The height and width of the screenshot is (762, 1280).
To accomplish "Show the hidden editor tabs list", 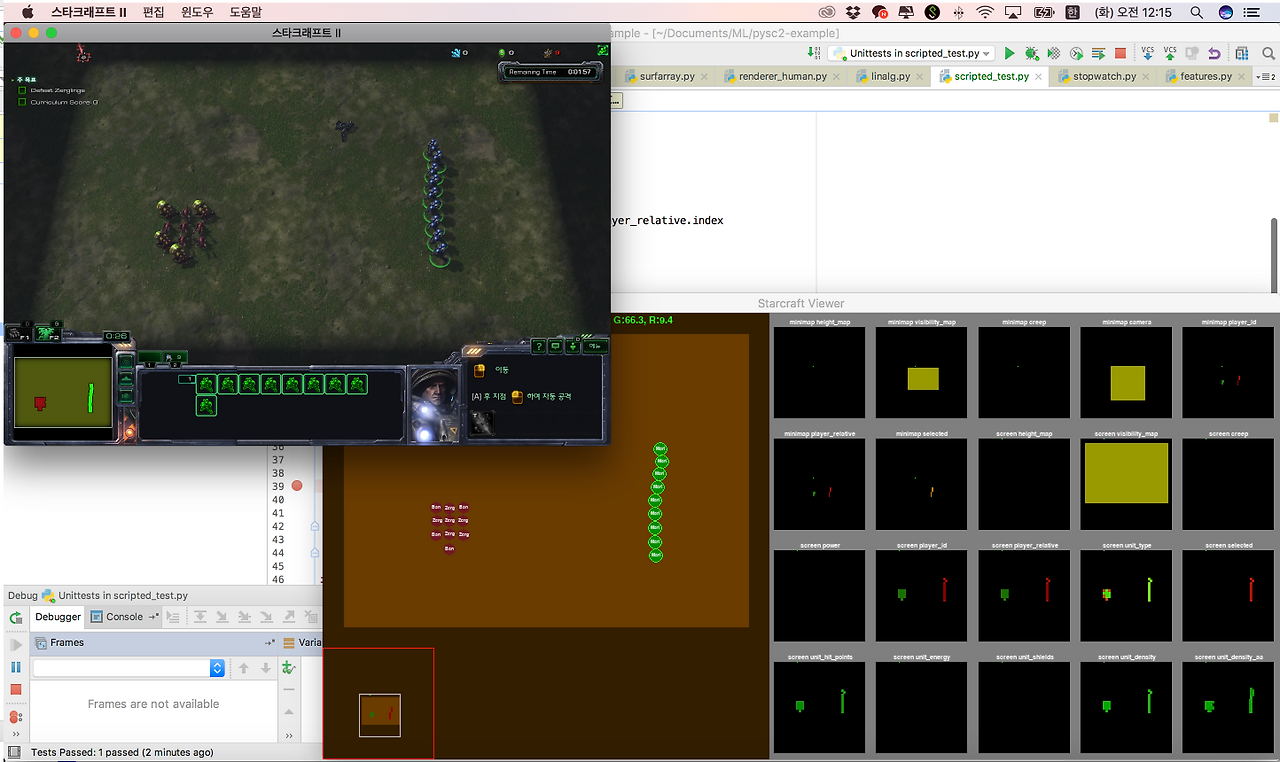I will tap(1265, 76).
